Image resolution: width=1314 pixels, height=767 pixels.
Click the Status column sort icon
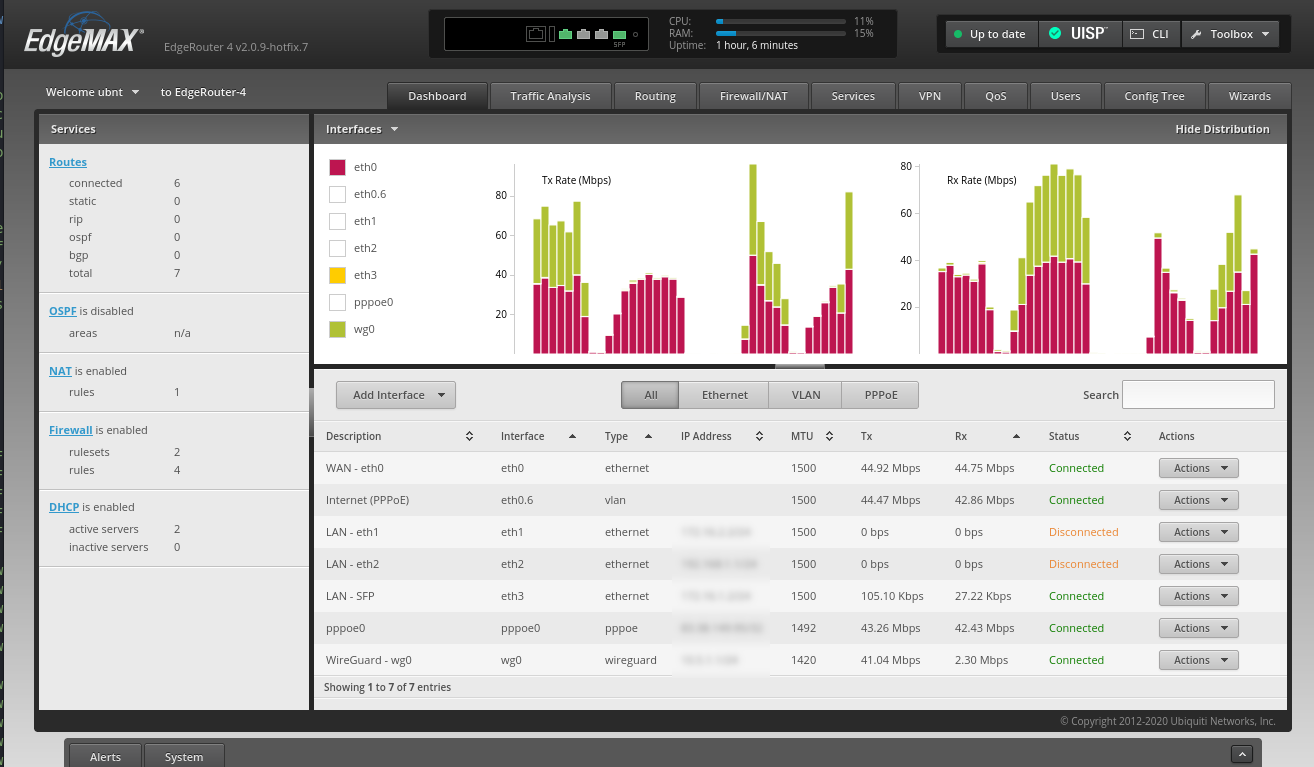click(1127, 436)
